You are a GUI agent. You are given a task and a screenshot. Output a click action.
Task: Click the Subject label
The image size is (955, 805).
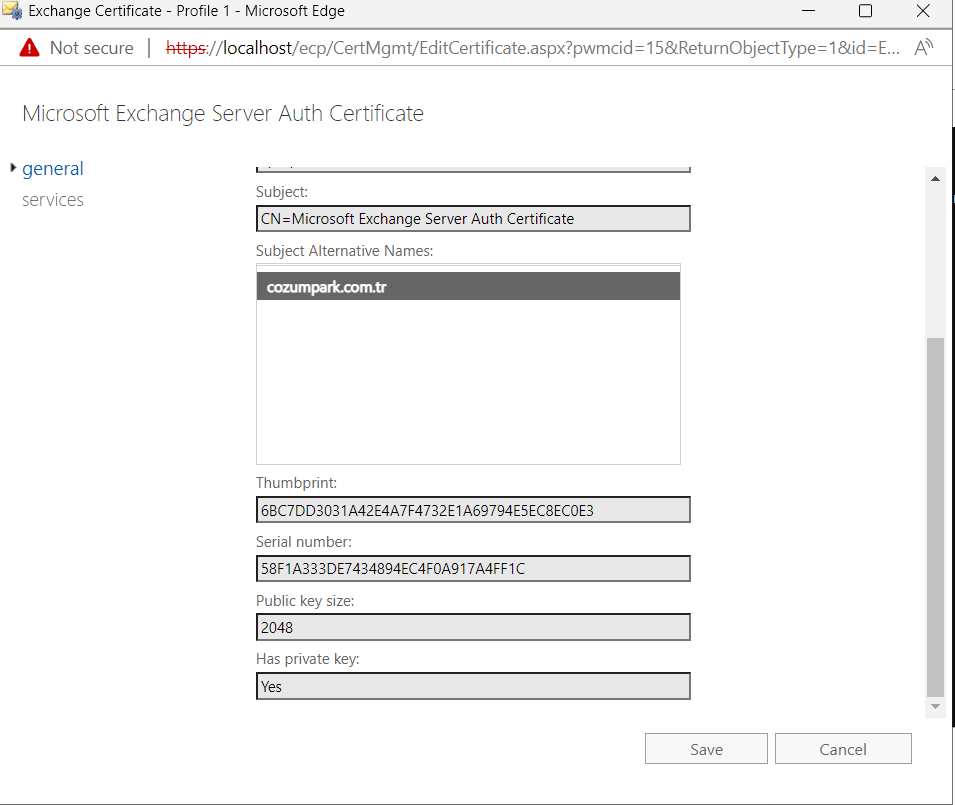281,192
